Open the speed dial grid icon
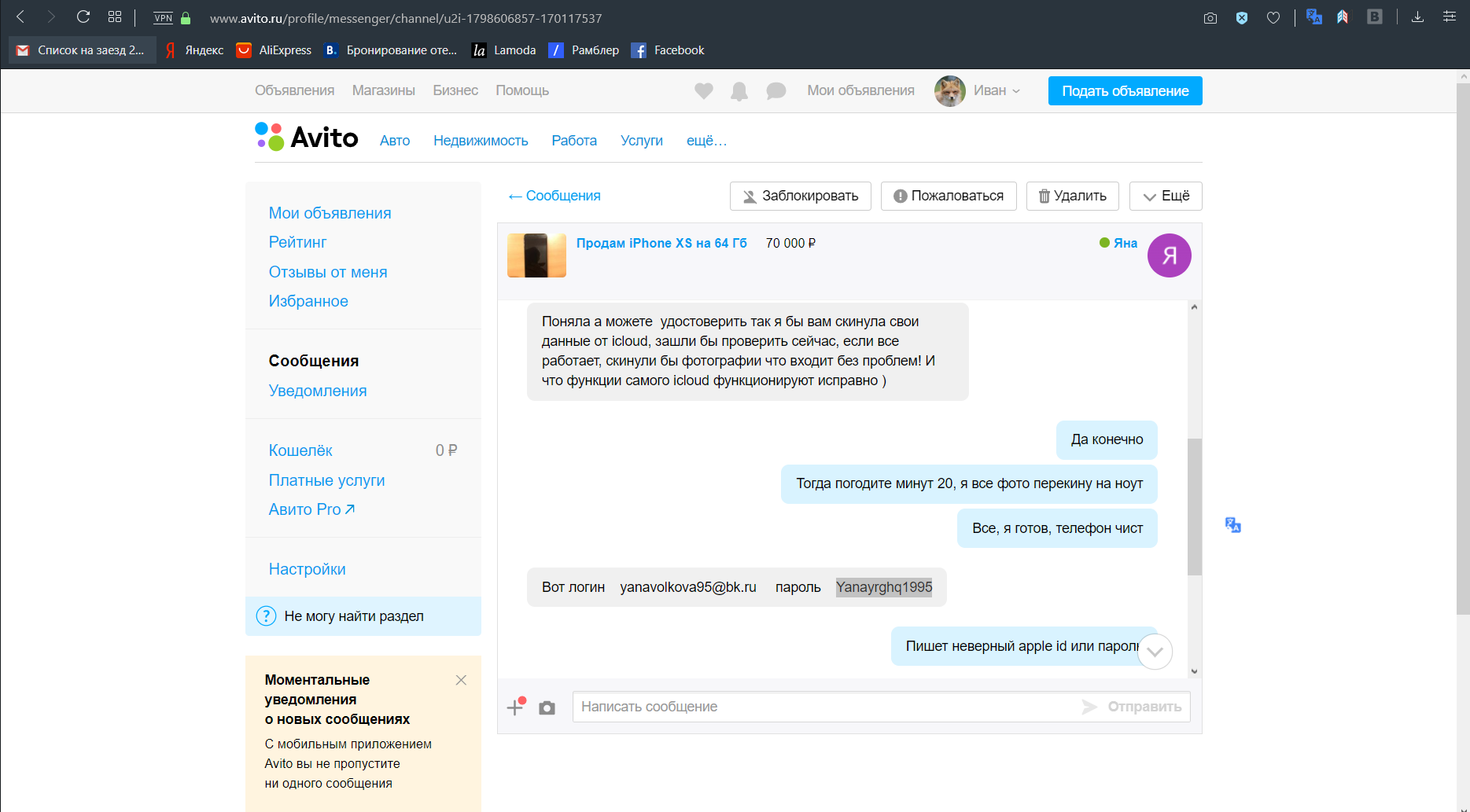The width and height of the screenshot is (1470, 812). point(115,17)
